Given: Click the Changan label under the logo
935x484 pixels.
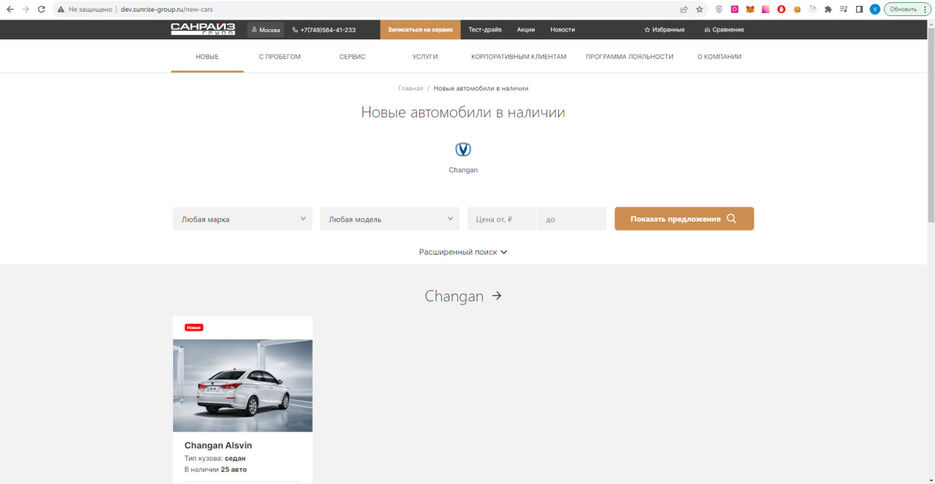Looking at the screenshot, I should tap(463, 170).
